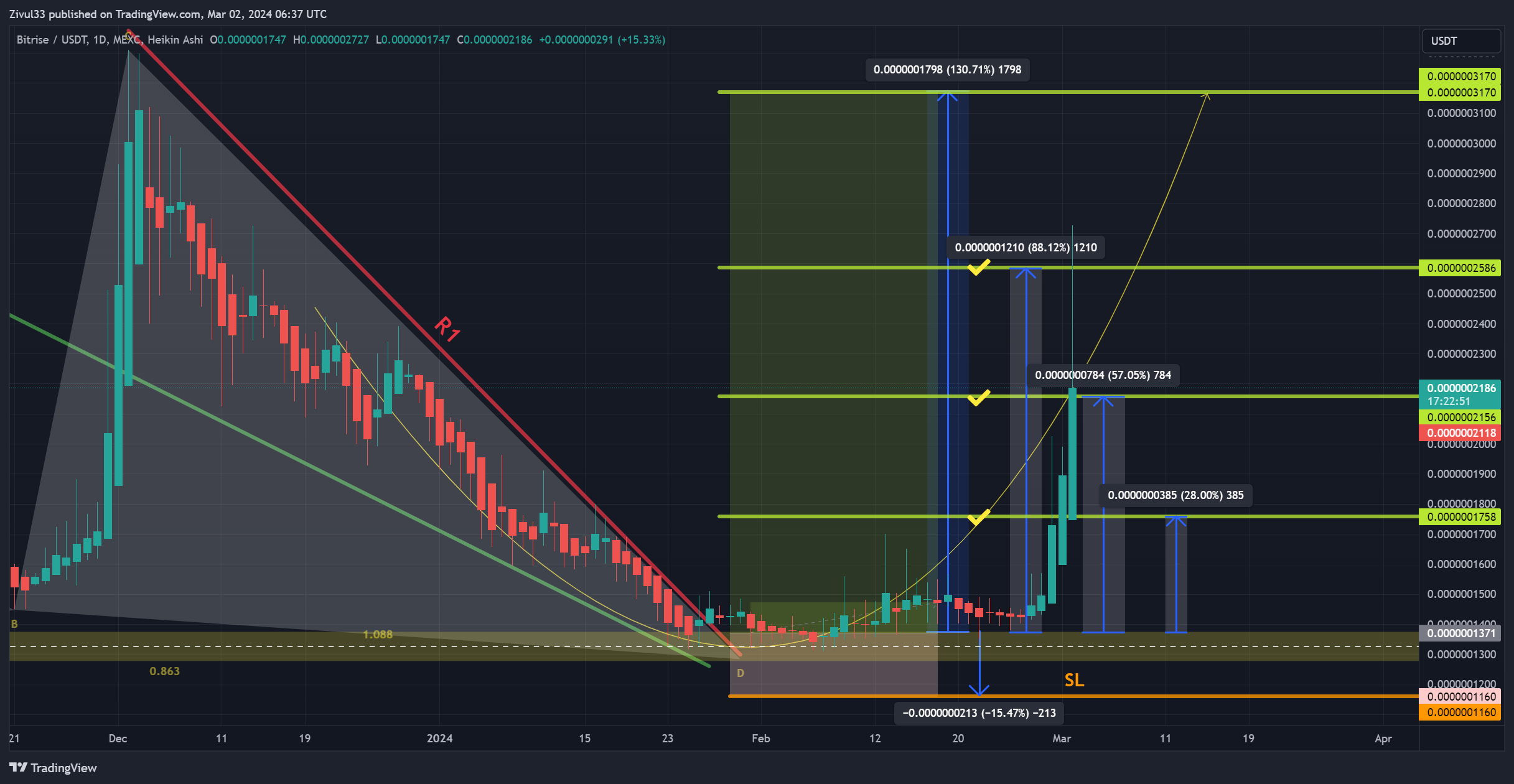Click the yellow checkmark at the 0.0000002156 target line
The image size is (1514, 784).
[x=978, y=398]
